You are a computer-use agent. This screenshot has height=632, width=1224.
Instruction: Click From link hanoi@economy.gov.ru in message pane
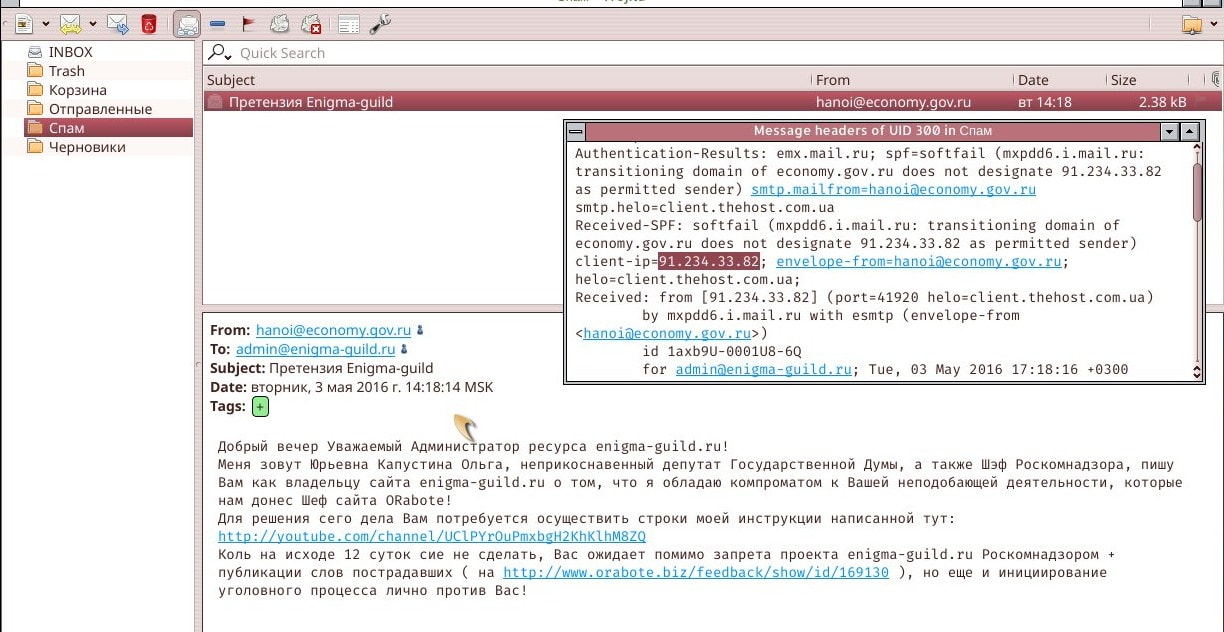click(333, 330)
